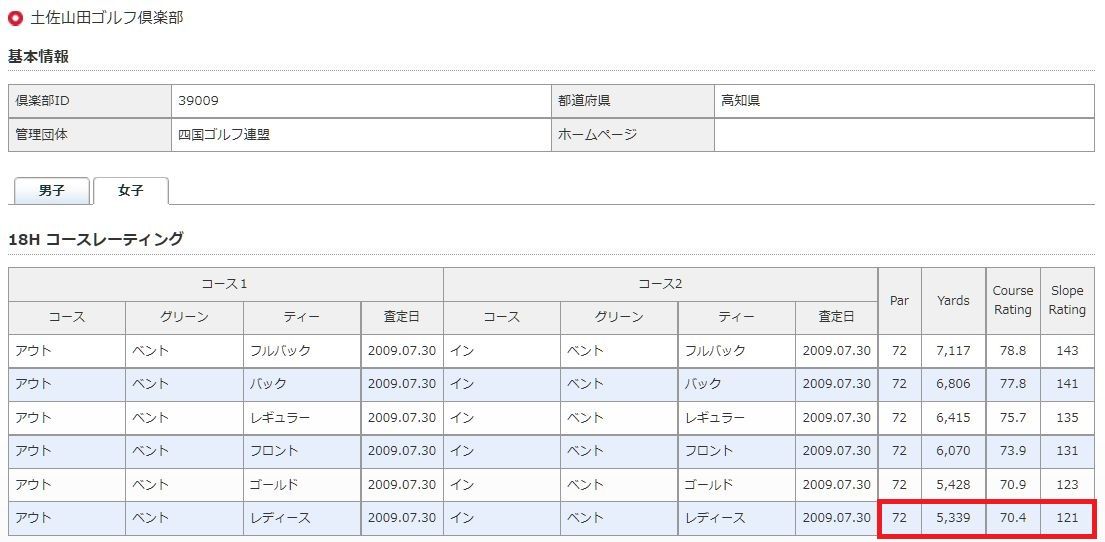Screen dimensions: 1105x542
Task: Click the 土佐山田ゴルフ倶楽部 page title
Action: pos(106,18)
